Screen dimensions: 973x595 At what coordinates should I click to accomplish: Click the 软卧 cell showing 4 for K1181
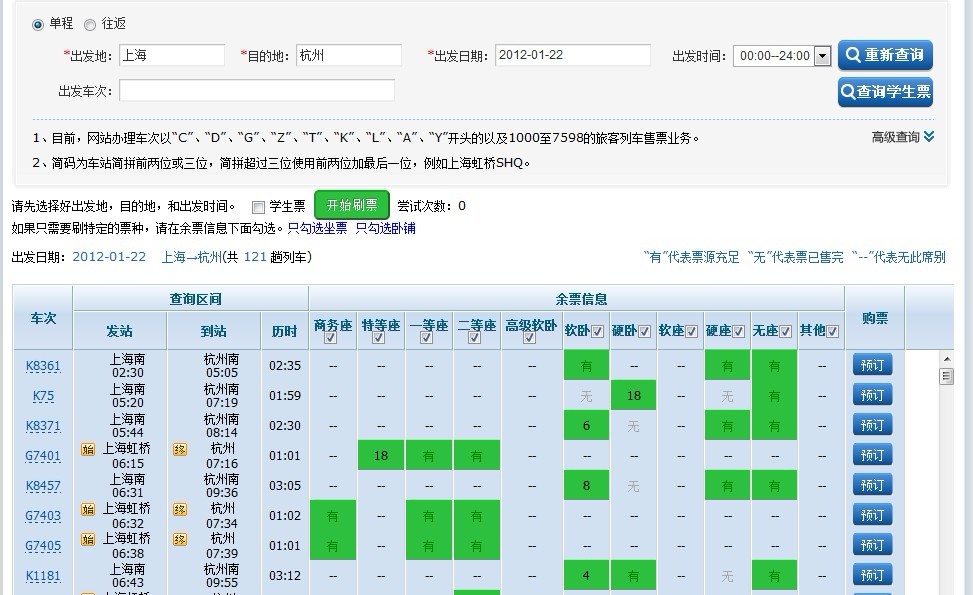(586, 575)
